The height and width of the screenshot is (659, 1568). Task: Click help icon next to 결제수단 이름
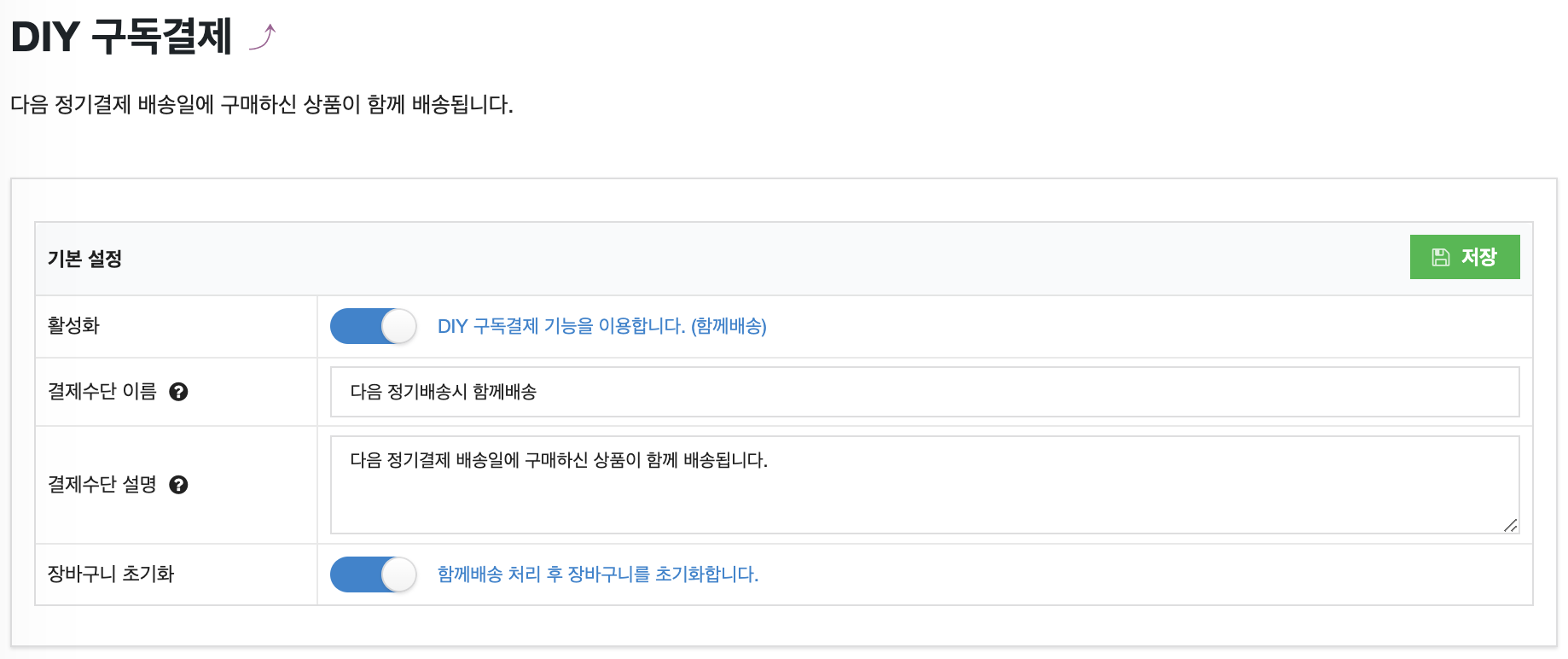pos(178,392)
